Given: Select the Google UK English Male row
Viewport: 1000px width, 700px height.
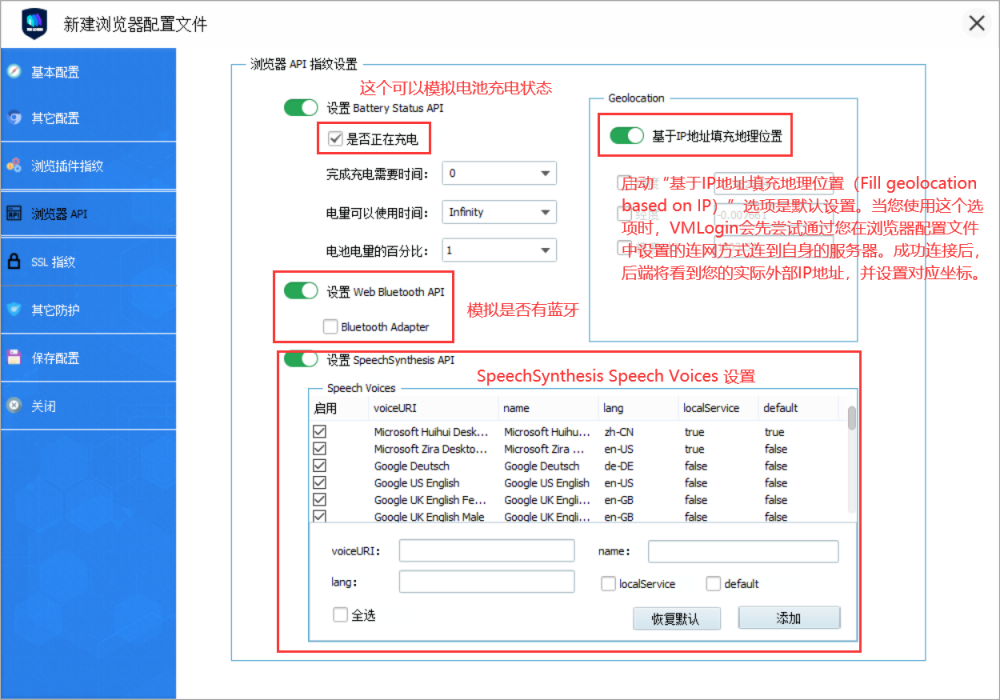Looking at the screenshot, I should tap(578, 517).
